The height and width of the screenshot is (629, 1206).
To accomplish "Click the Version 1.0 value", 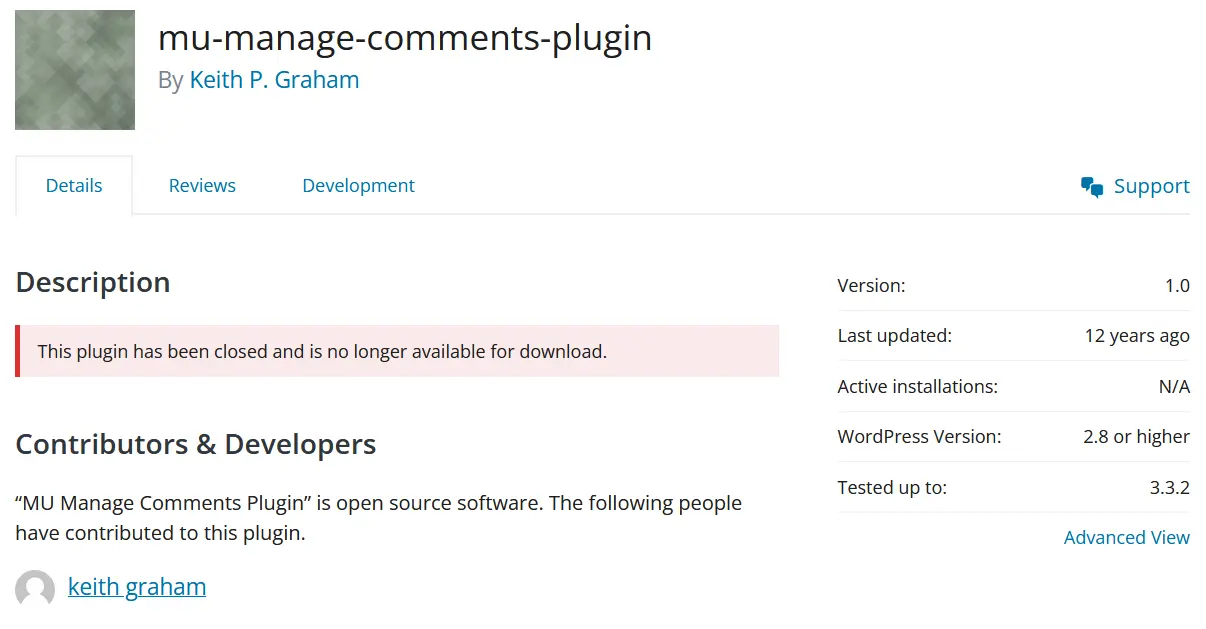I will [1177, 286].
